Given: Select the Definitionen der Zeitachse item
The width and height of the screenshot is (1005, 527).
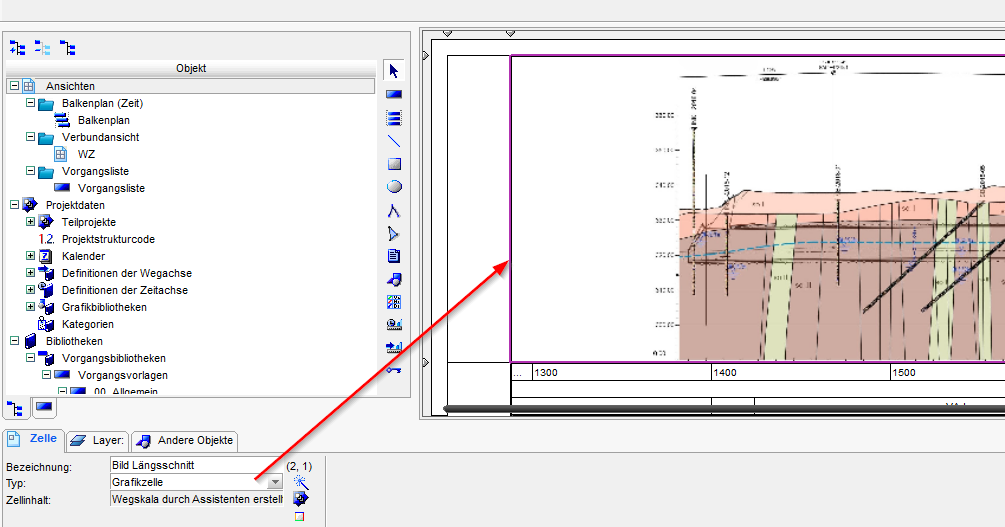Looking at the screenshot, I should coord(125,290).
